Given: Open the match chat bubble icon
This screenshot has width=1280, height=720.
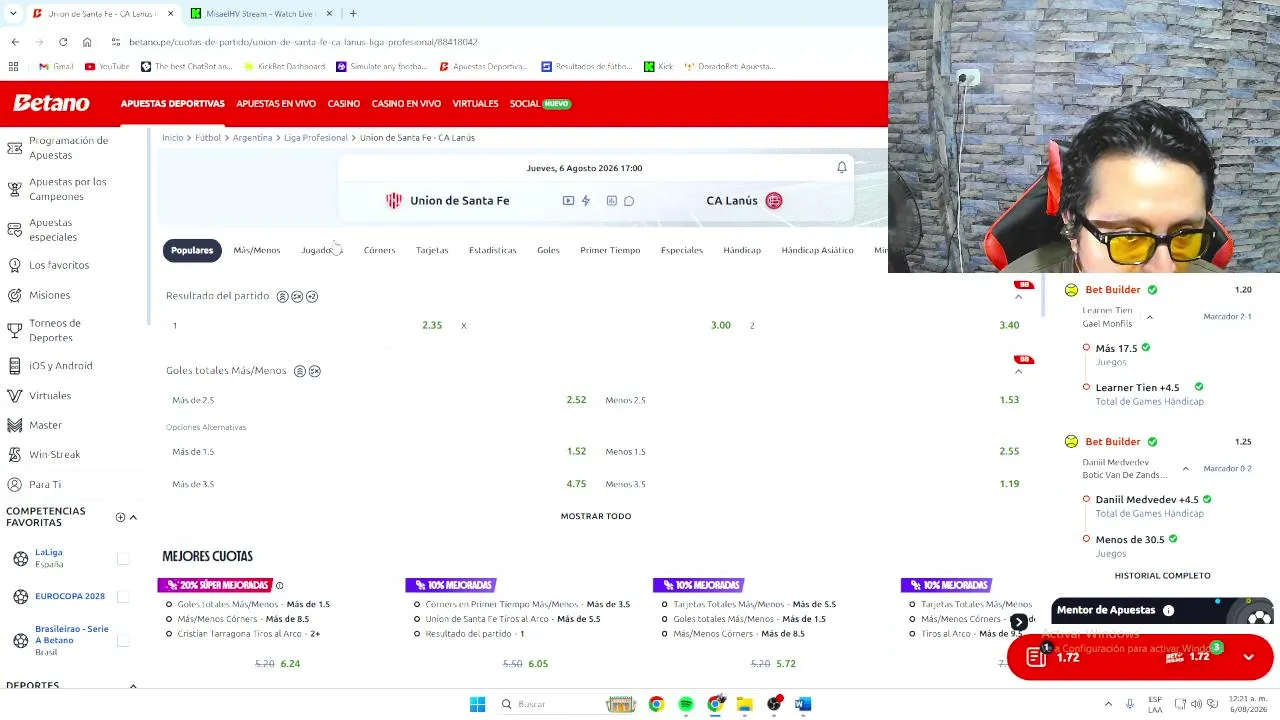Looking at the screenshot, I should (x=629, y=201).
